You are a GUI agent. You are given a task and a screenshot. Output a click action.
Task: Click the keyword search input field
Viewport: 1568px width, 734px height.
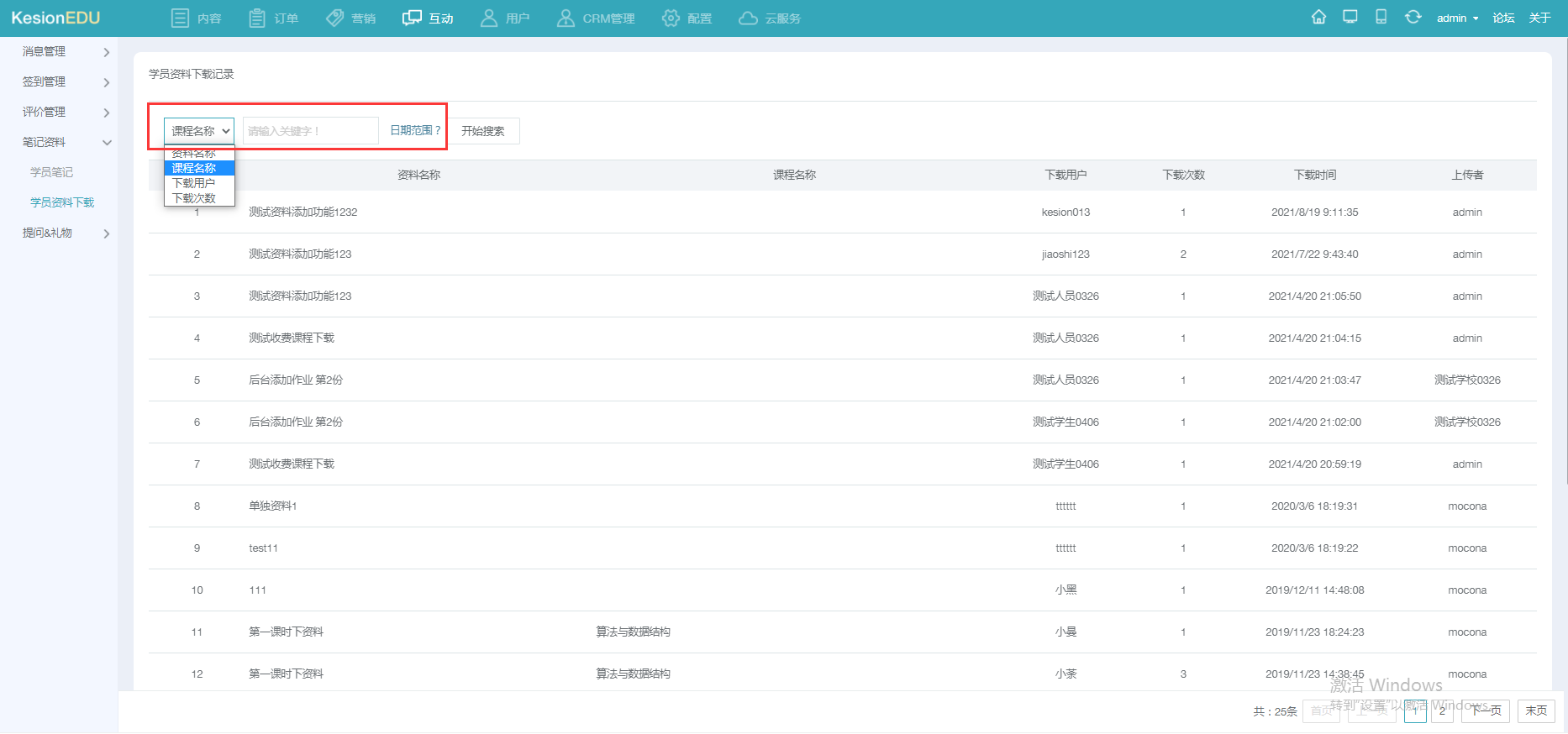(x=310, y=131)
